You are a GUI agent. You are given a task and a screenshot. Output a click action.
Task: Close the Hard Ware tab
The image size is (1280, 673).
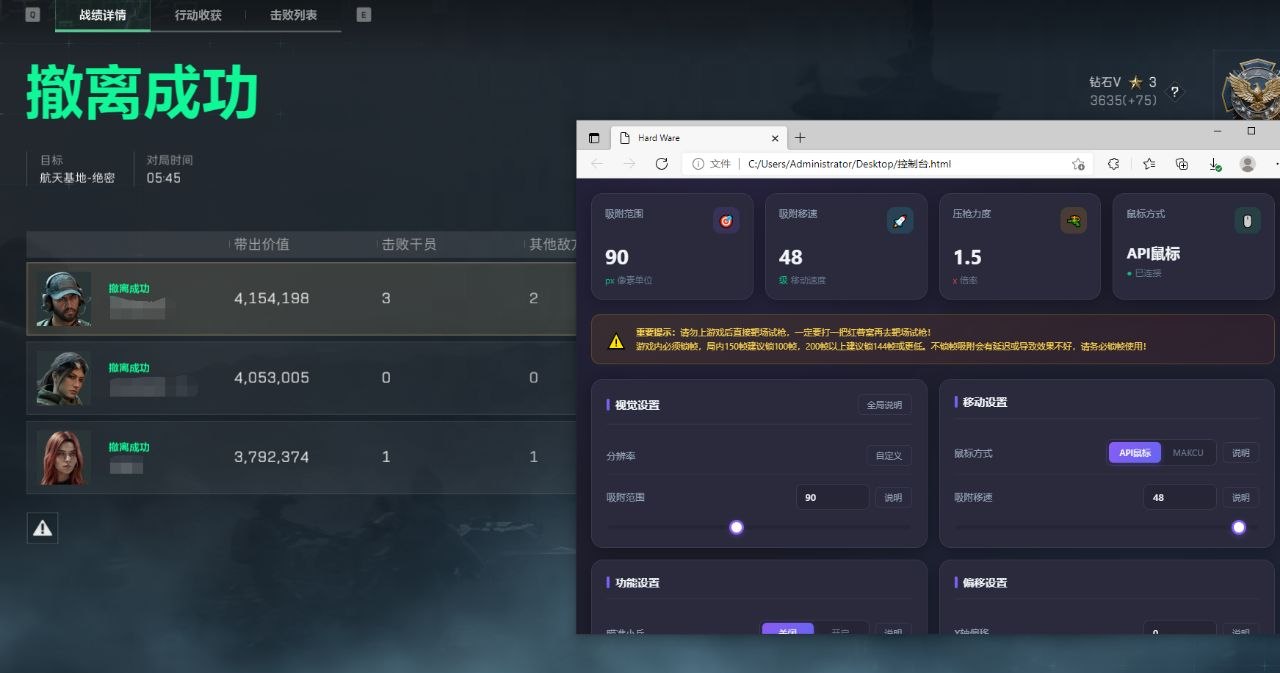coord(775,138)
